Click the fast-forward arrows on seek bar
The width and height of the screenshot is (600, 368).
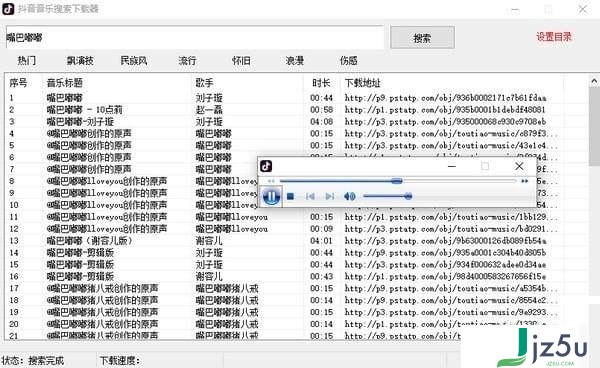tap(525, 181)
